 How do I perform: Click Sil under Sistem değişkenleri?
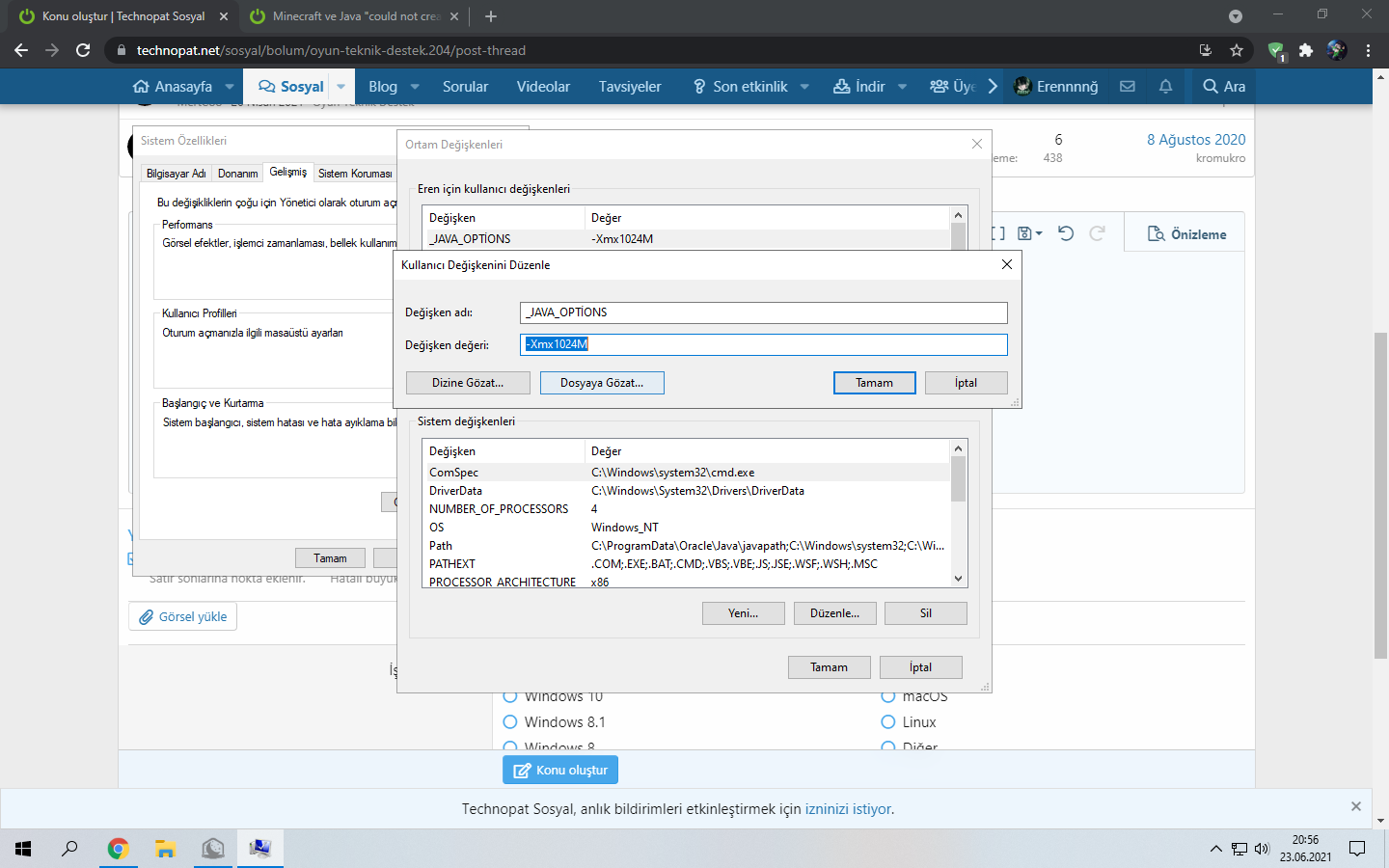pos(926,613)
